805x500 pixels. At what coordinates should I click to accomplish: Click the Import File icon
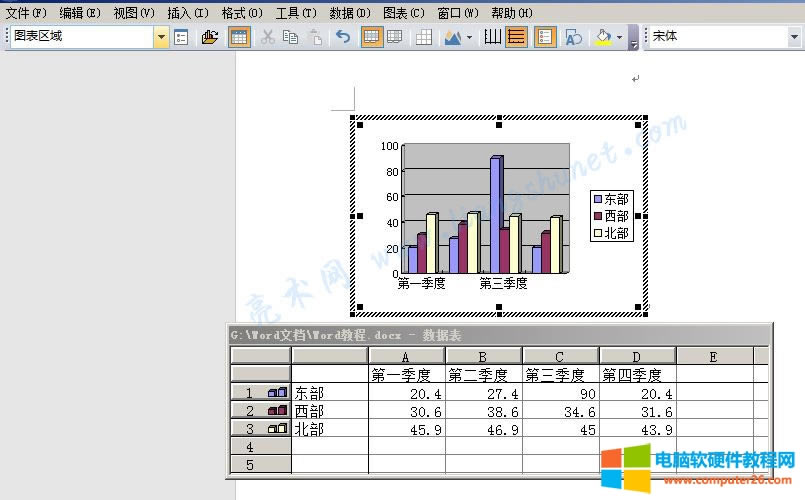pyautogui.click(x=209, y=37)
